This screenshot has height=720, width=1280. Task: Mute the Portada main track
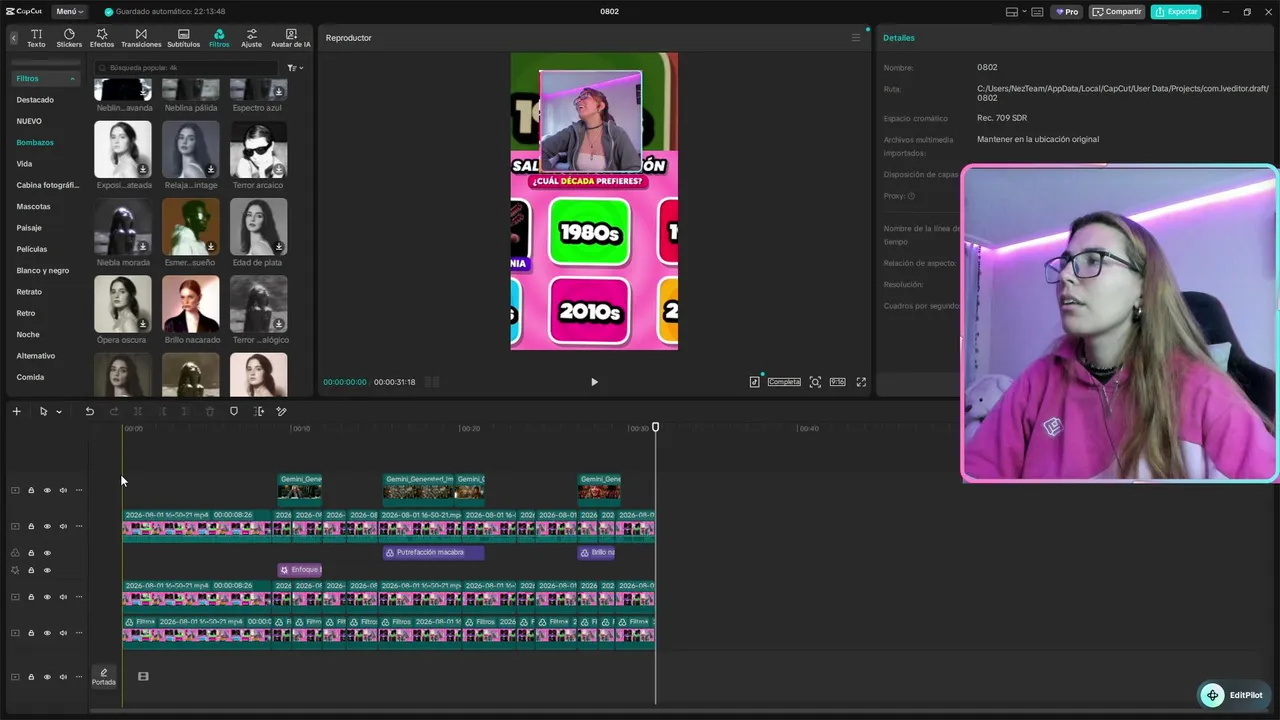coord(63,677)
